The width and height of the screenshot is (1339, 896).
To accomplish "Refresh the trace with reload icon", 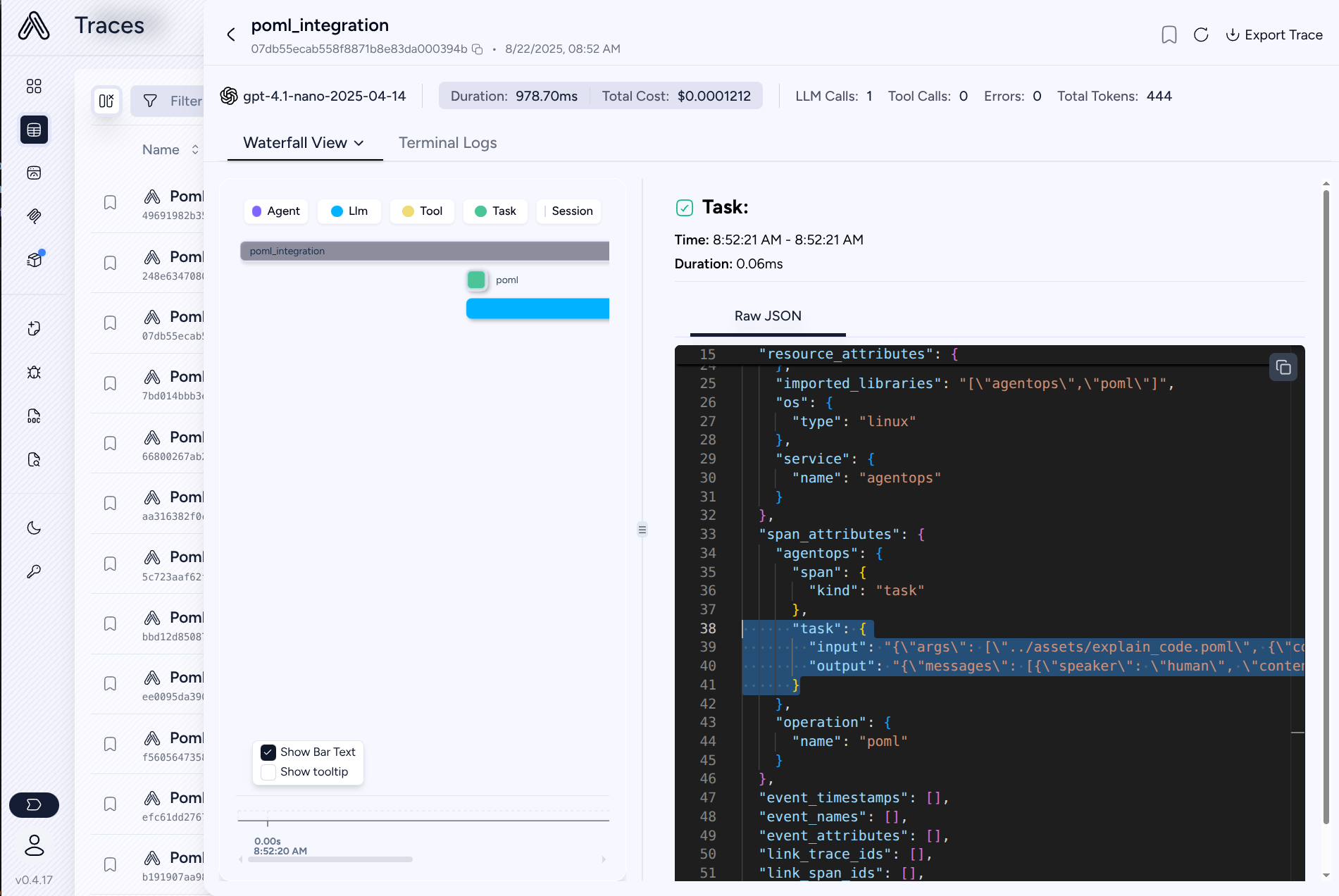I will pyautogui.click(x=1201, y=35).
